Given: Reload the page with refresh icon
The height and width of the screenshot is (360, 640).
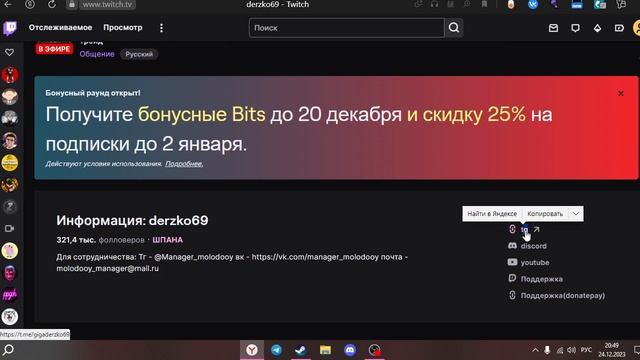Looking at the screenshot, I should click(52, 4).
